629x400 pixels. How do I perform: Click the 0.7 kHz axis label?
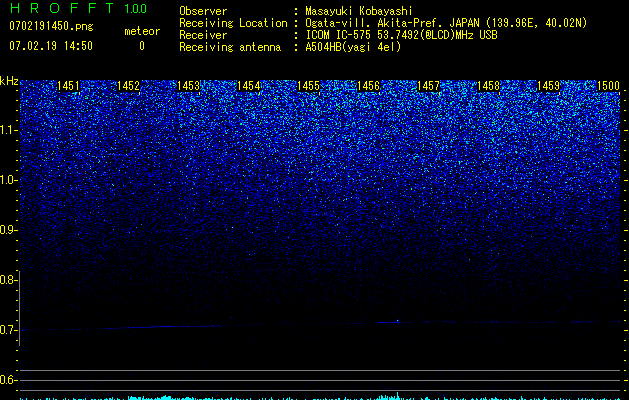(x=8, y=330)
